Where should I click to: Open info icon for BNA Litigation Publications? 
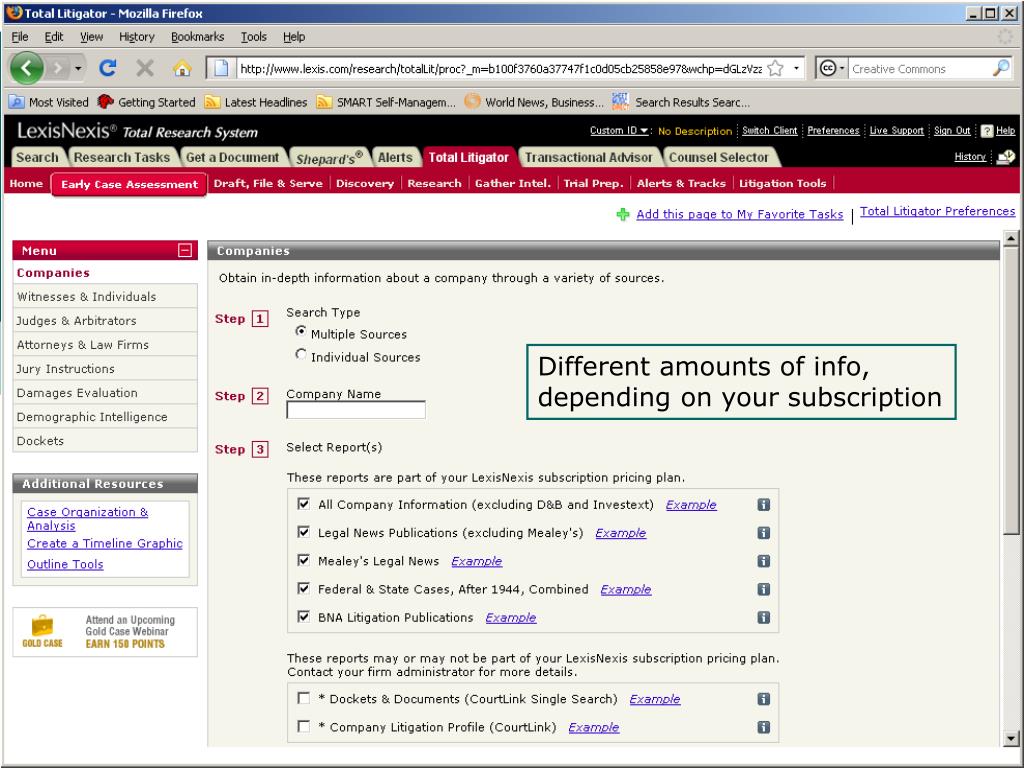click(x=763, y=617)
